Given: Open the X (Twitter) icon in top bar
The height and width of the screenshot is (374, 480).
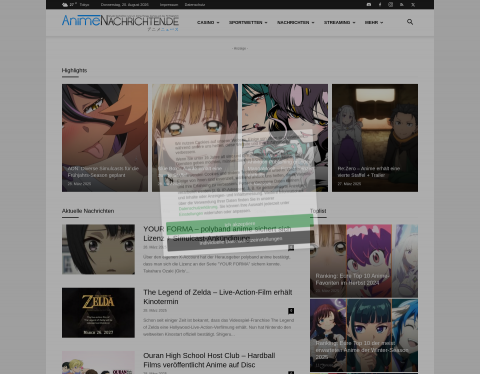Looking at the screenshot, I should click(x=413, y=5).
